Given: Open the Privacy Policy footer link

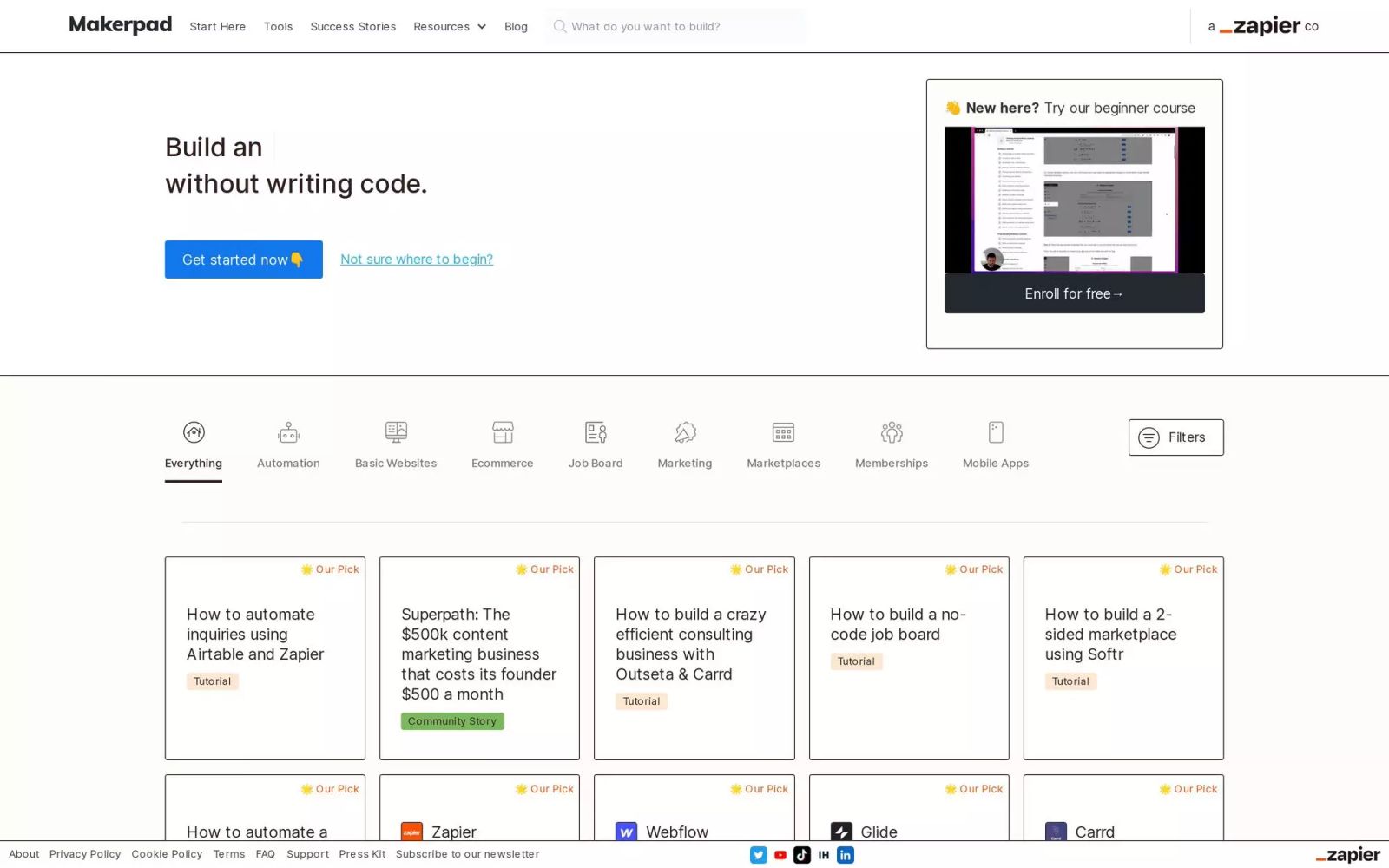Looking at the screenshot, I should (x=85, y=854).
